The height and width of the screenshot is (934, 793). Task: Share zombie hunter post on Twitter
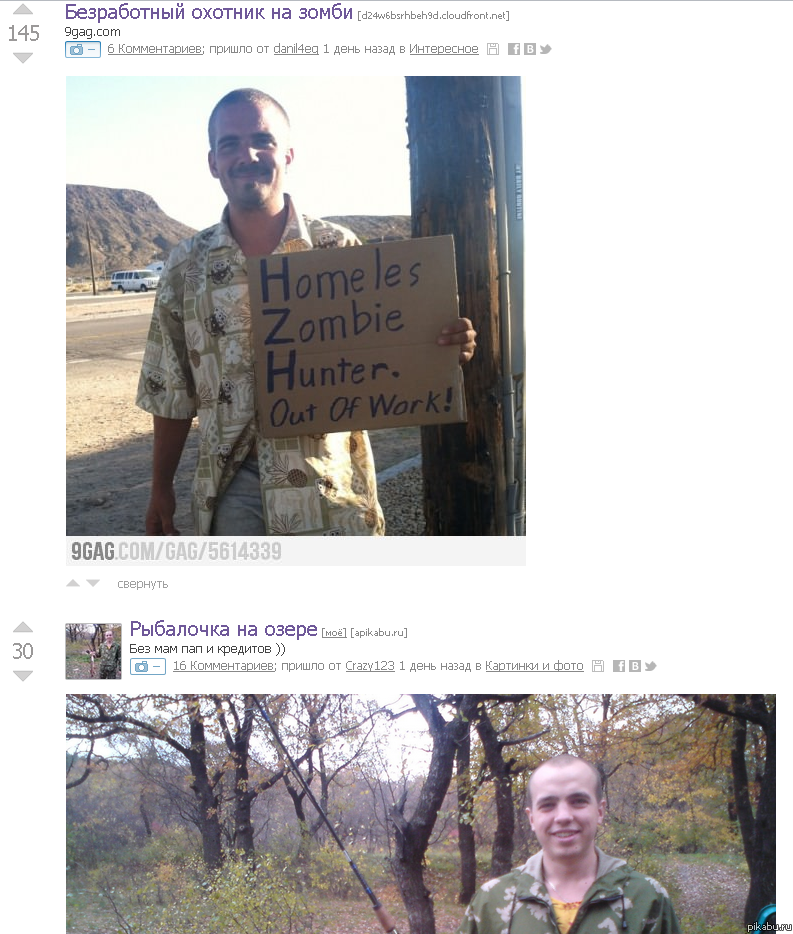[x=546, y=49]
